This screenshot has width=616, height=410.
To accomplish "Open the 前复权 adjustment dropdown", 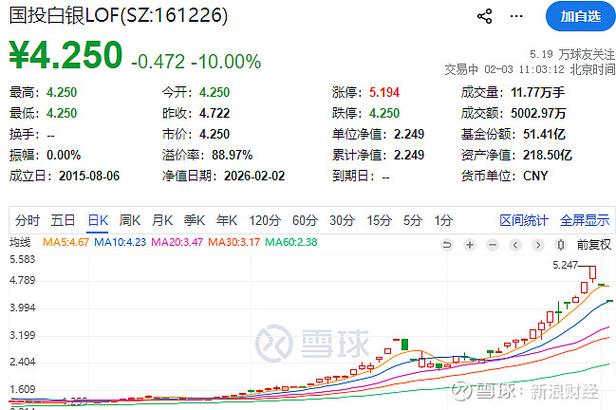I will [x=594, y=245].
